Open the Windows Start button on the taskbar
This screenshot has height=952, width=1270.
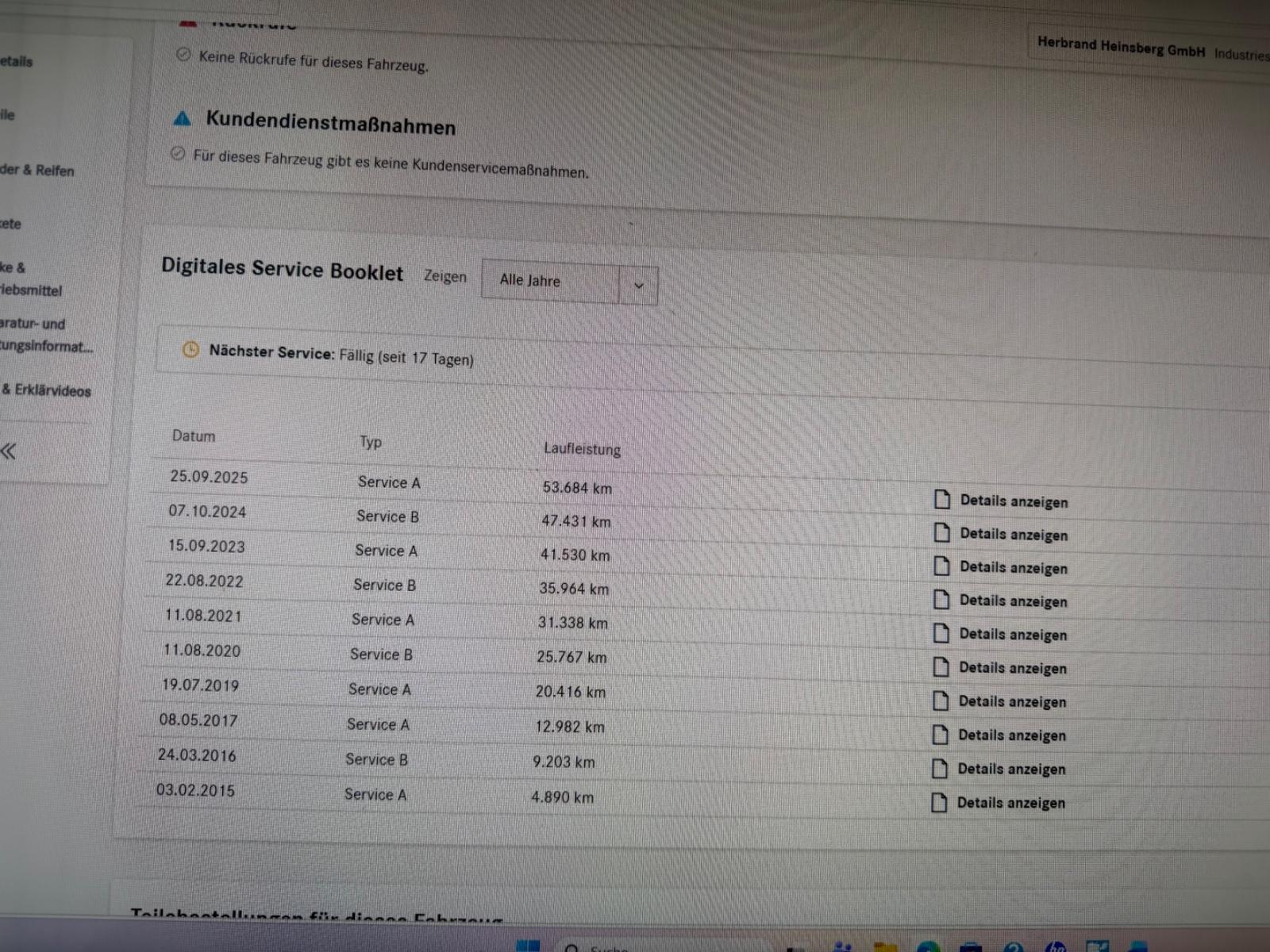pyautogui.click(x=528, y=946)
